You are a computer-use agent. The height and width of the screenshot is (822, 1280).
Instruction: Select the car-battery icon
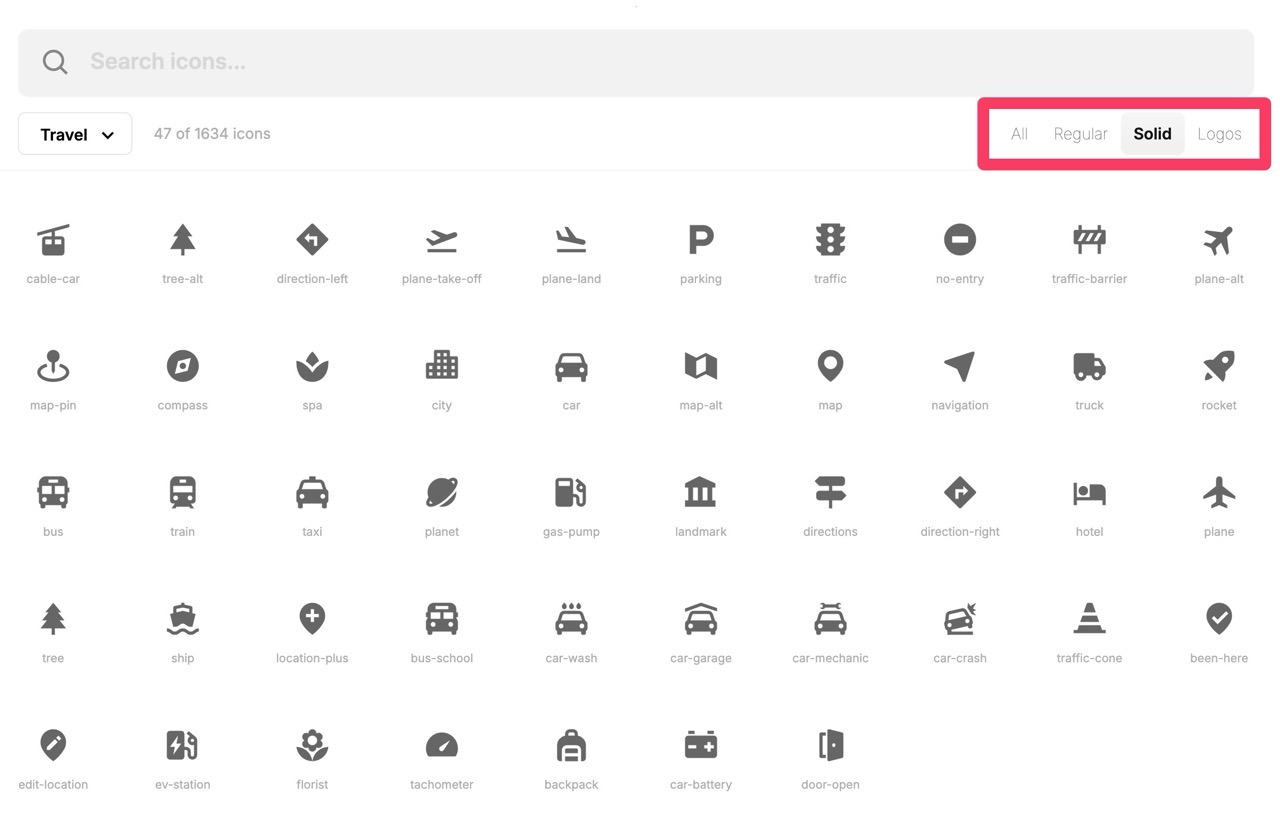[x=701, y=746]
